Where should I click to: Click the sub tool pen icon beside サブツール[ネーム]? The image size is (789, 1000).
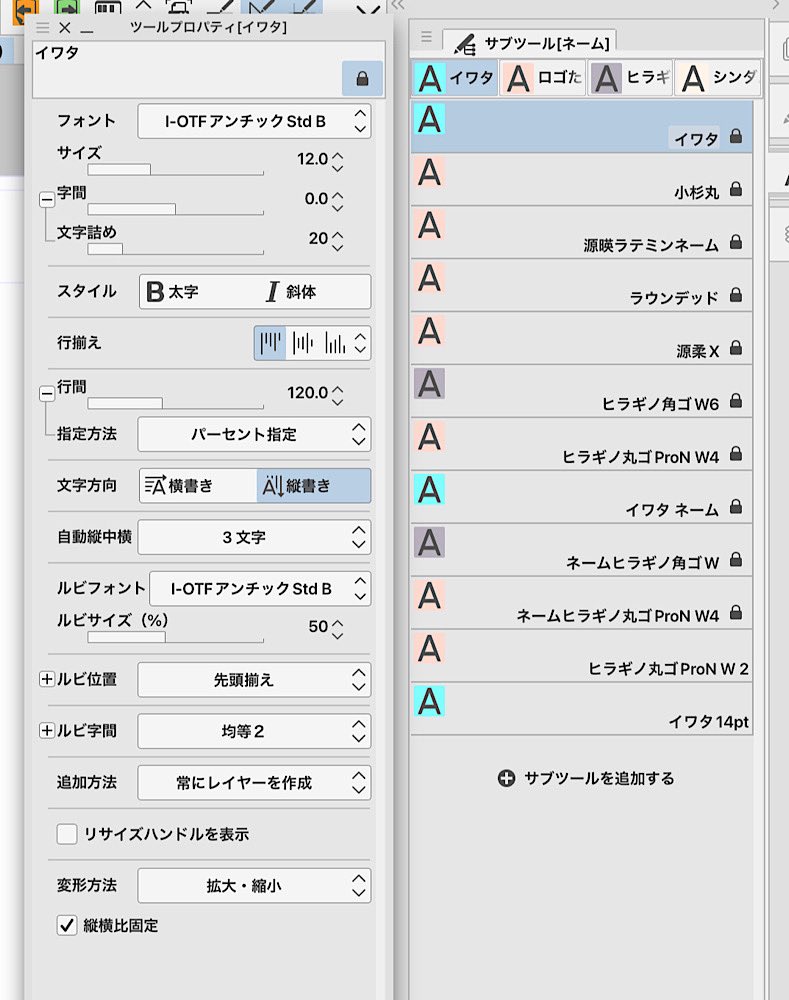[x=465, y=44]
